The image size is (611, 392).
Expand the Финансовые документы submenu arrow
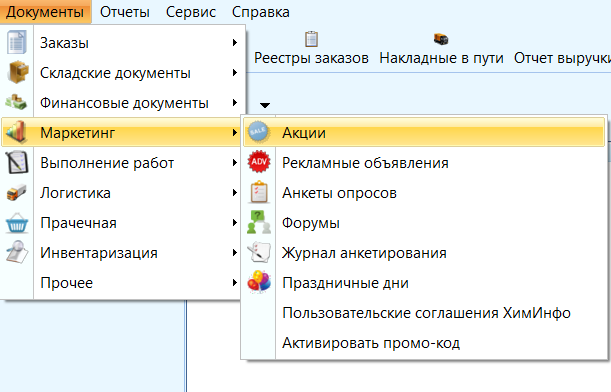point(235,102)
